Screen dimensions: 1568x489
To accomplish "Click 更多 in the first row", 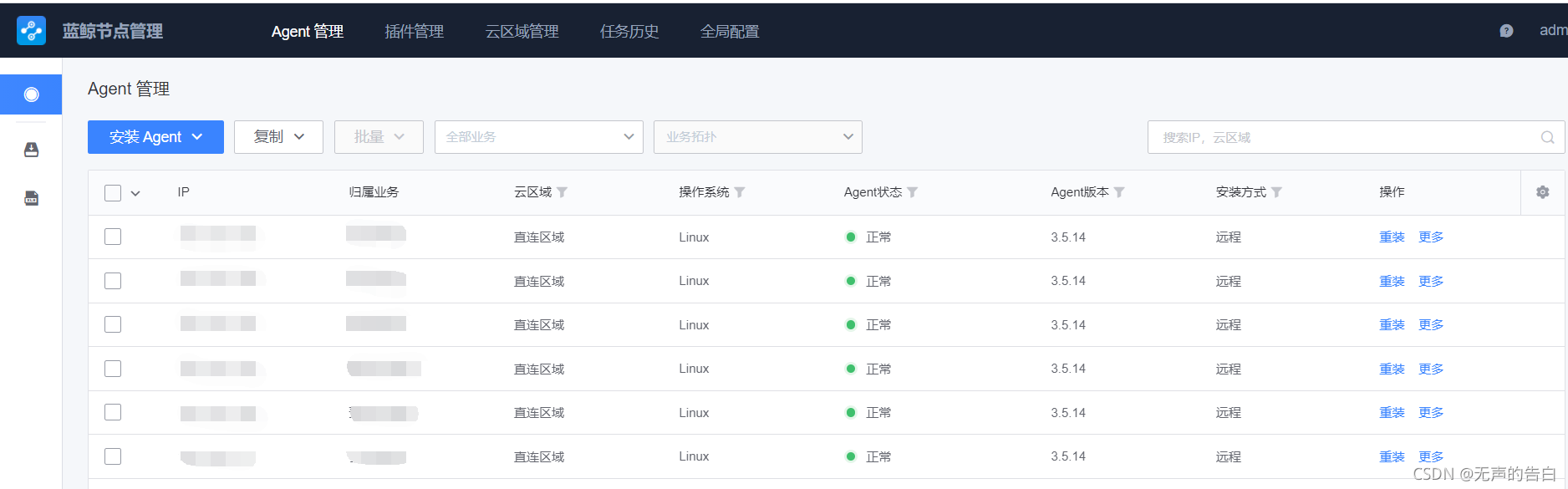I will click(1431, 237).
